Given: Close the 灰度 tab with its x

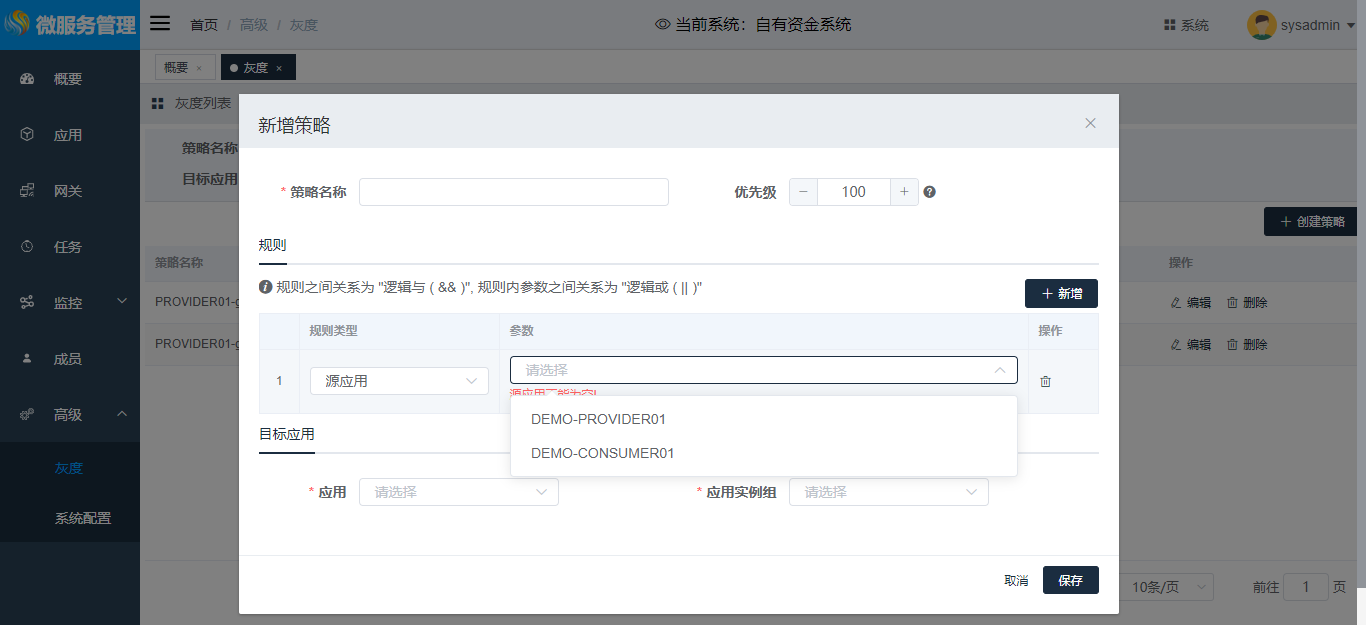Looking at the screenshot, I should tap(279, 68).
